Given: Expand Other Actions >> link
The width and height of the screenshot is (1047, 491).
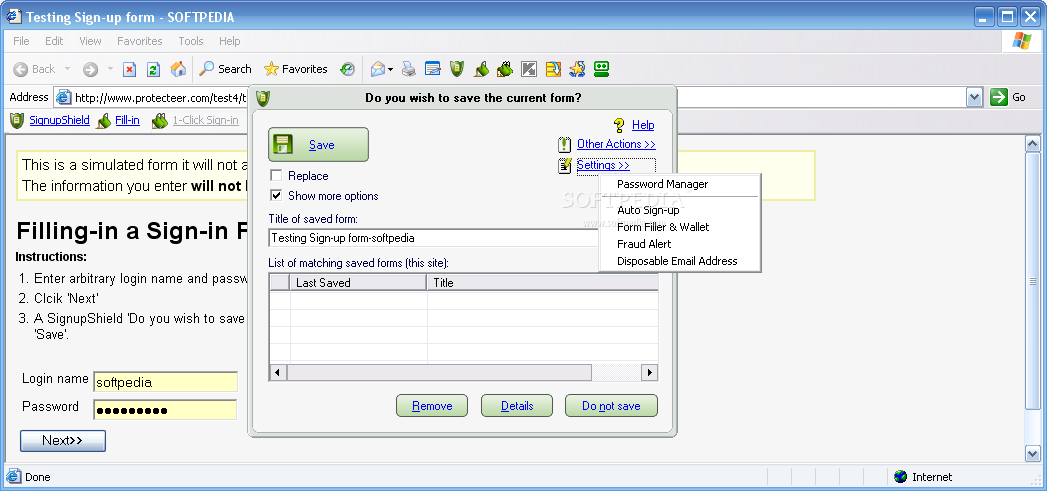Looking at the screenshot, I should (x=616, y=144).
